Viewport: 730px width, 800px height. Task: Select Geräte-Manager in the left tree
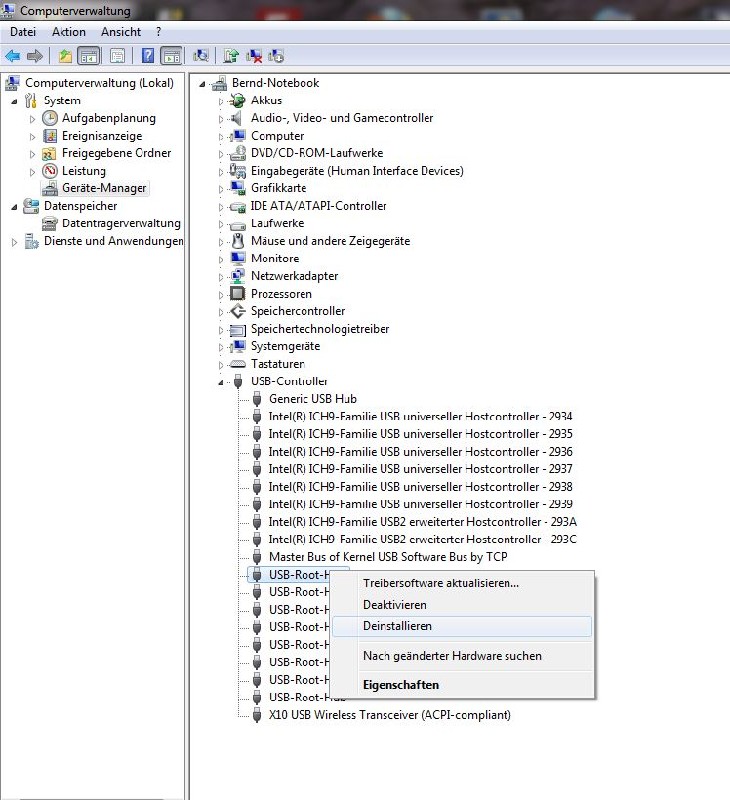(x=104, y=188)
